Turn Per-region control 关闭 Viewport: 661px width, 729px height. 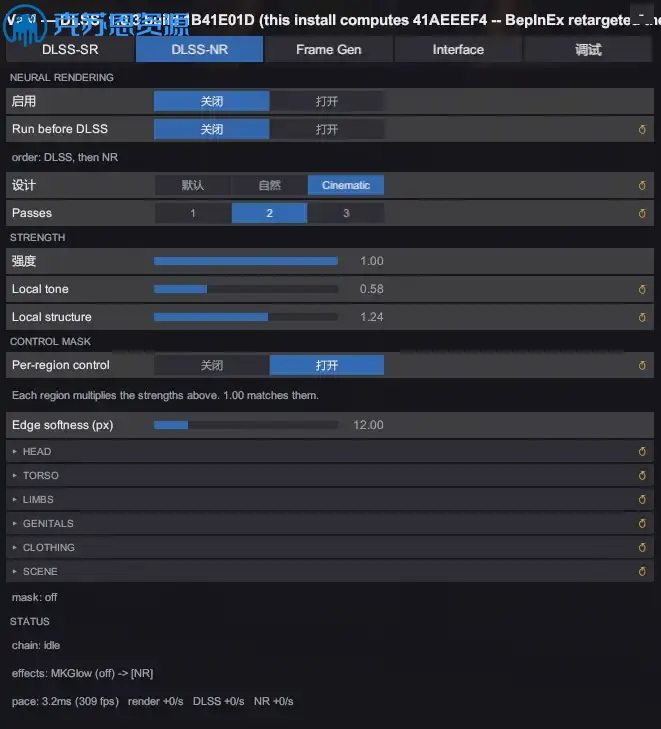pyautogui.click(x=212, y=365)
